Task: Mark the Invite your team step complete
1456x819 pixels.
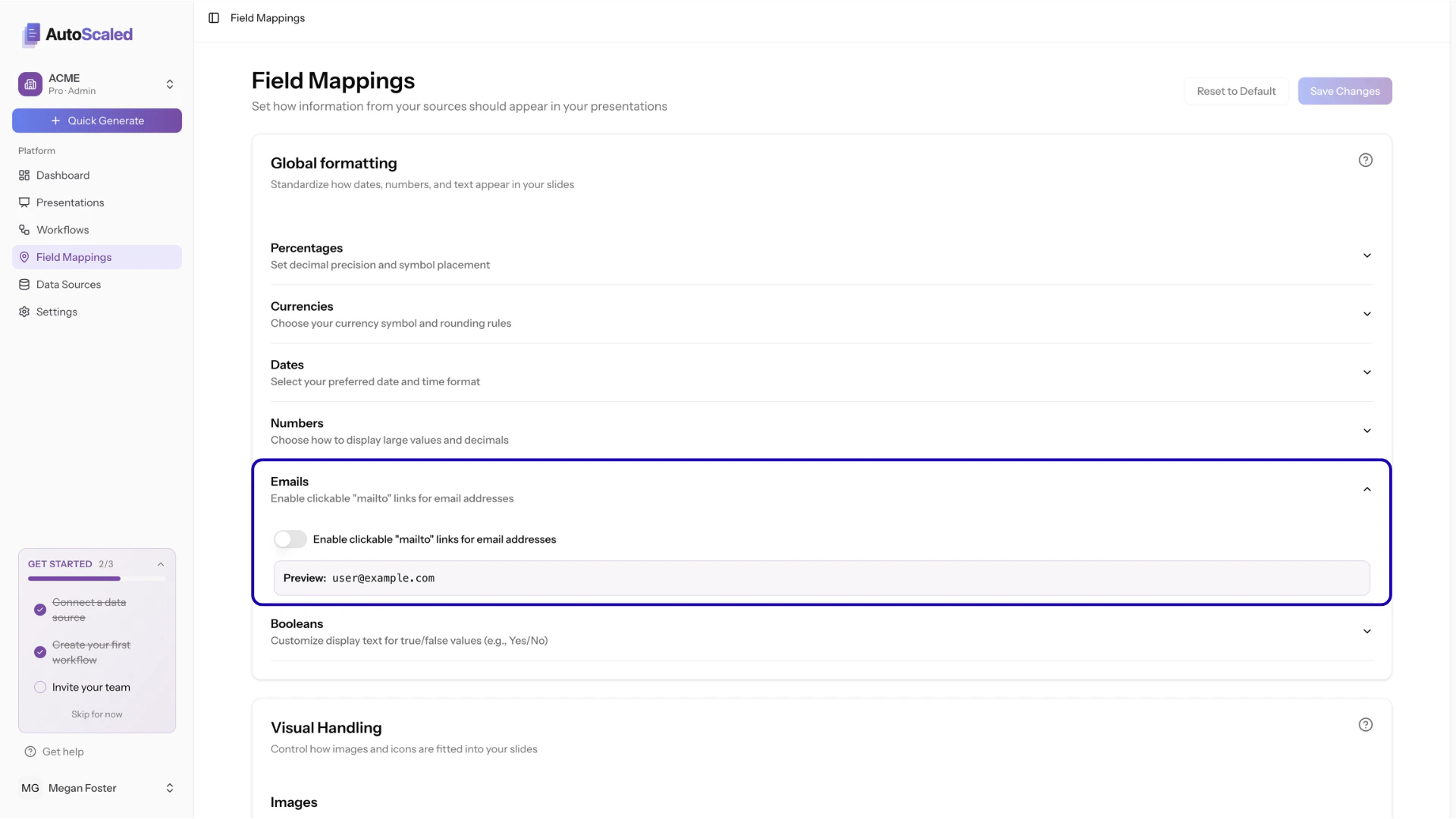Action: 39,687
